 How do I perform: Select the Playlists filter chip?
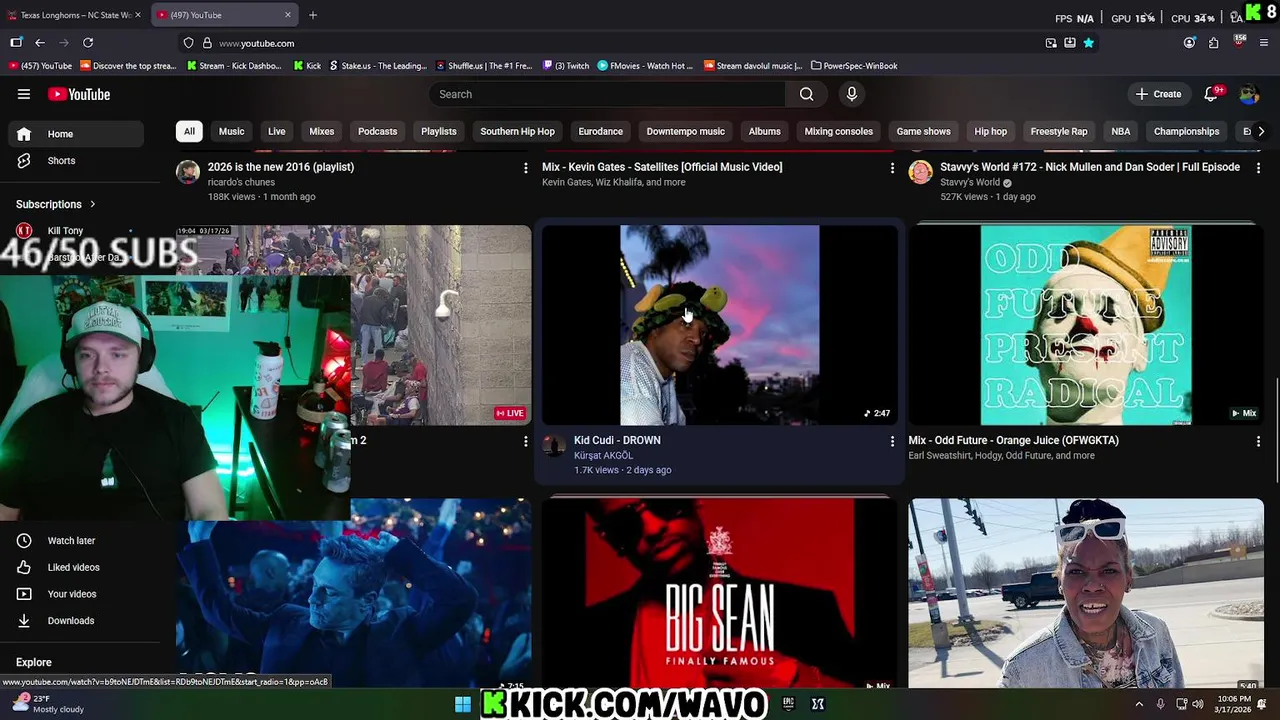click(439, 131)
